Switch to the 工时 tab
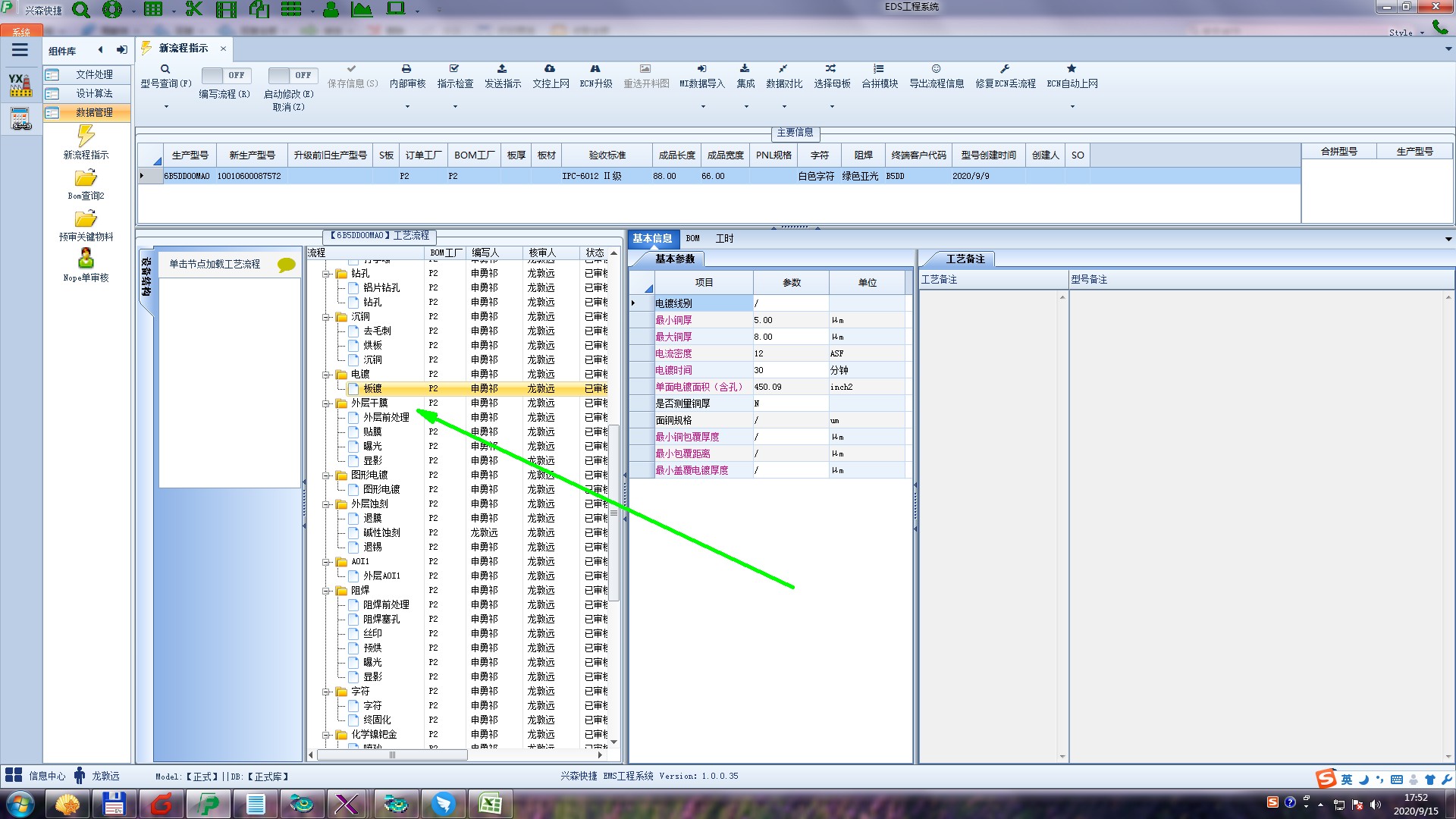Image resolution: width=1456 pixels, height=819 pixels. tap(724, 238)
